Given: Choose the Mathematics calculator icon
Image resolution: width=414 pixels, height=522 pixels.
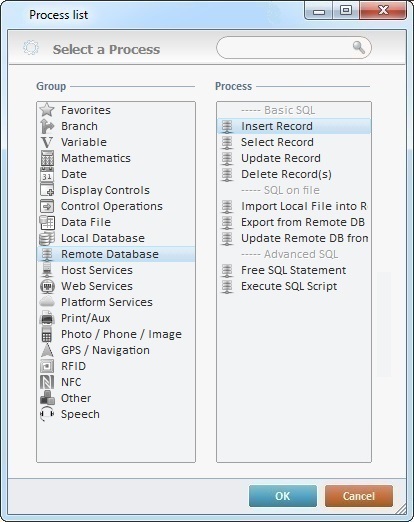Looking at the screenshot, I should pyautogui.click(x=47, y=158).
